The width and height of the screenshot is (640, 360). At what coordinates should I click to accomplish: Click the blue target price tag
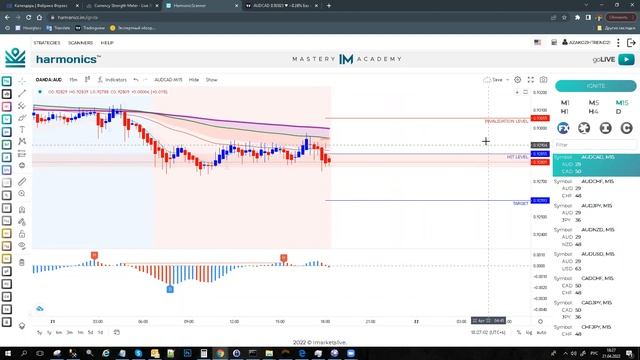(540, 200)
